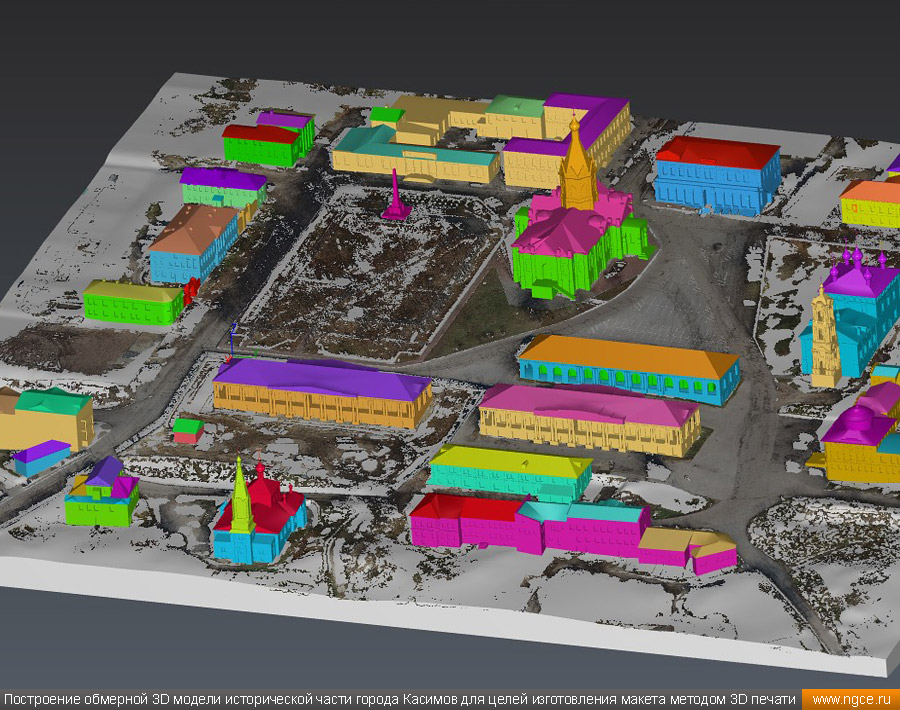Open the www.ngce.ru link

(852, 700)
